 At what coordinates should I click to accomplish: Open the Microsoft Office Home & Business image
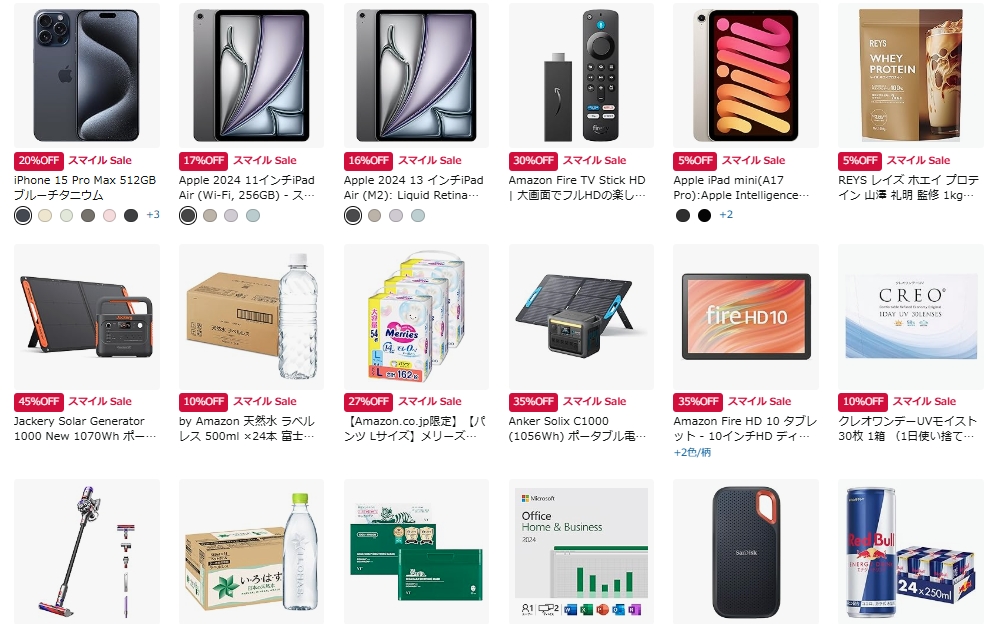(x=581, y=551)
